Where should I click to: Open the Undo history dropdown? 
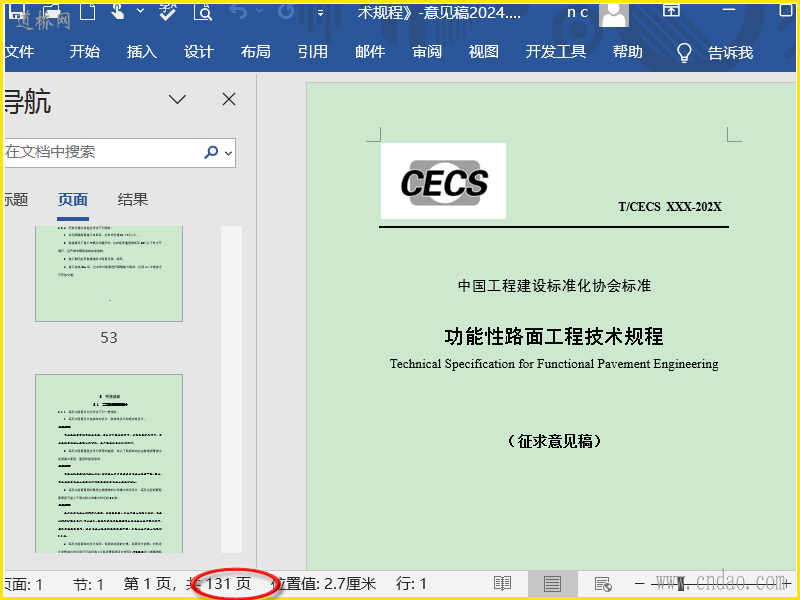[x=260, y=10]
